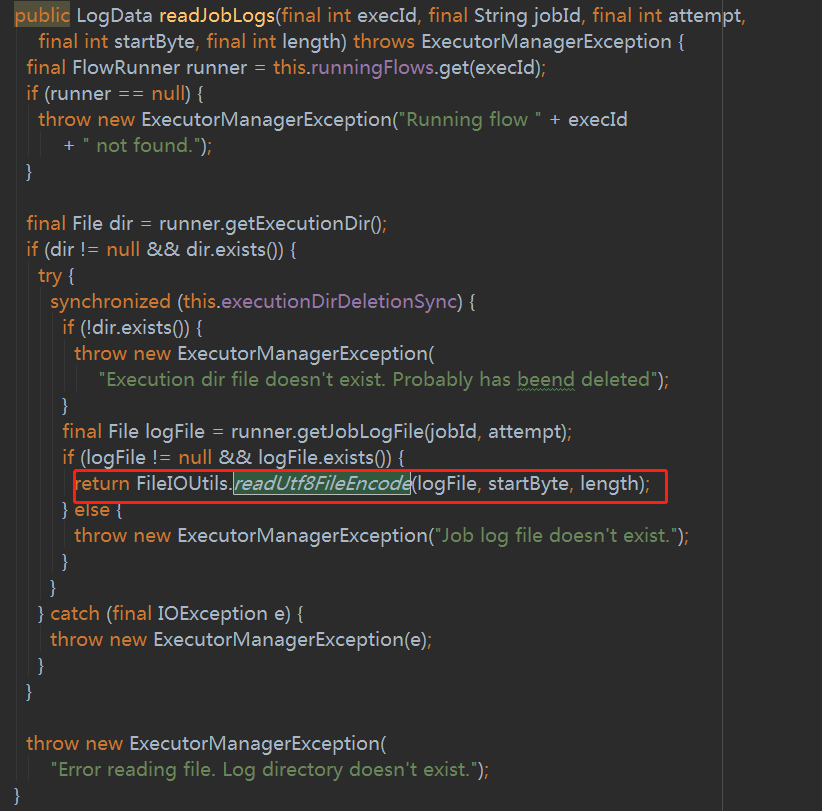Click the synchronized keyword
822x811 pixels.
point(111,302)
